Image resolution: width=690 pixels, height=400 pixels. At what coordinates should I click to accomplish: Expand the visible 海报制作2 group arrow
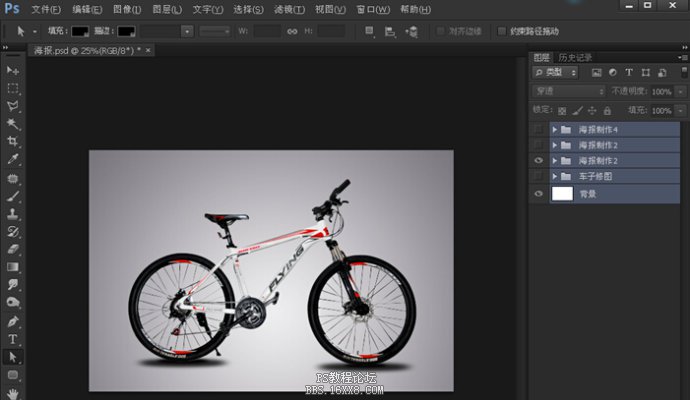(555, 161)
